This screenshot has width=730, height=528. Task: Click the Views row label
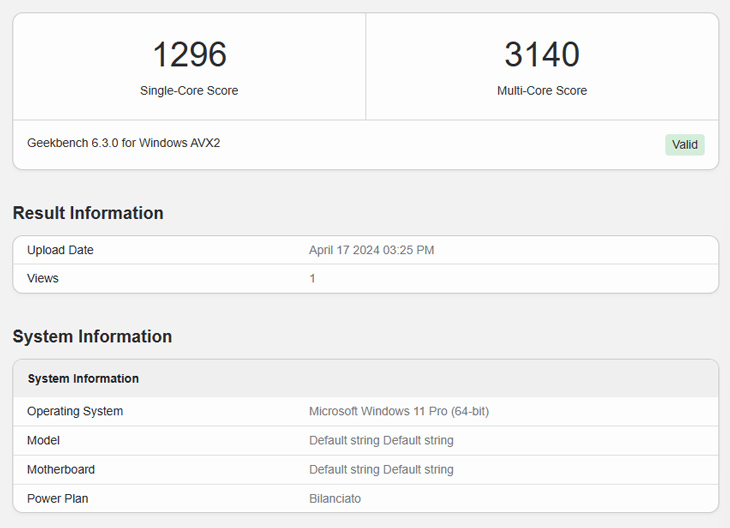(43, 279)
